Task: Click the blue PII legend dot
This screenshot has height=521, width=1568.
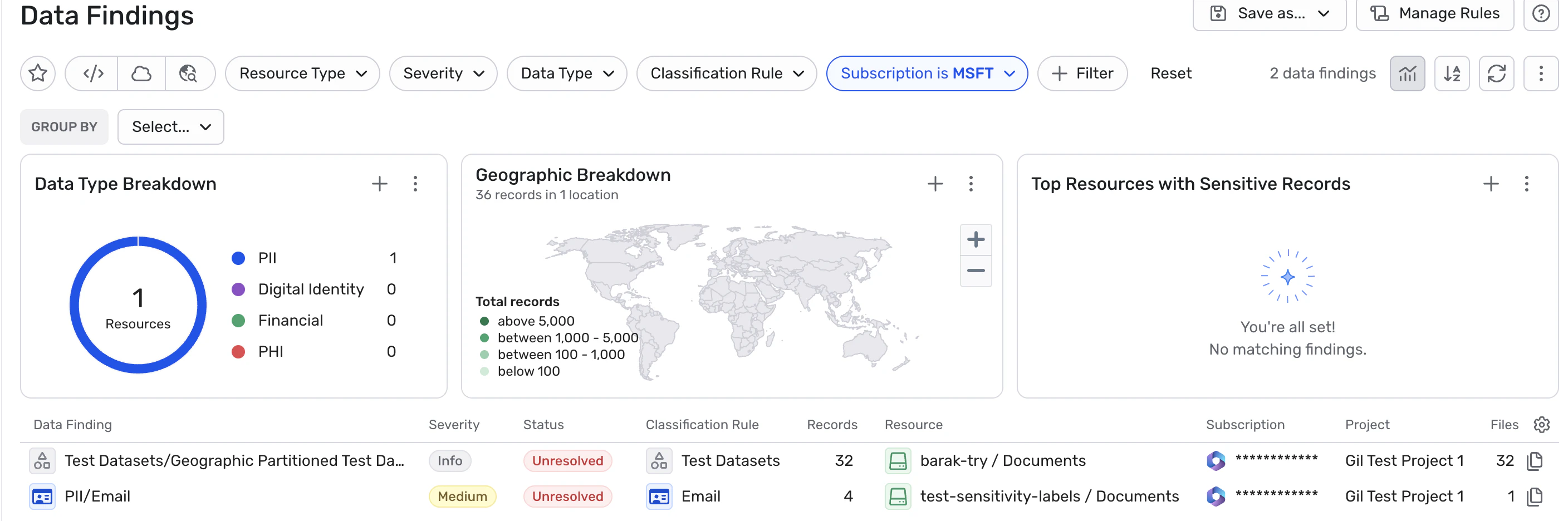Action: pos(239,258)
